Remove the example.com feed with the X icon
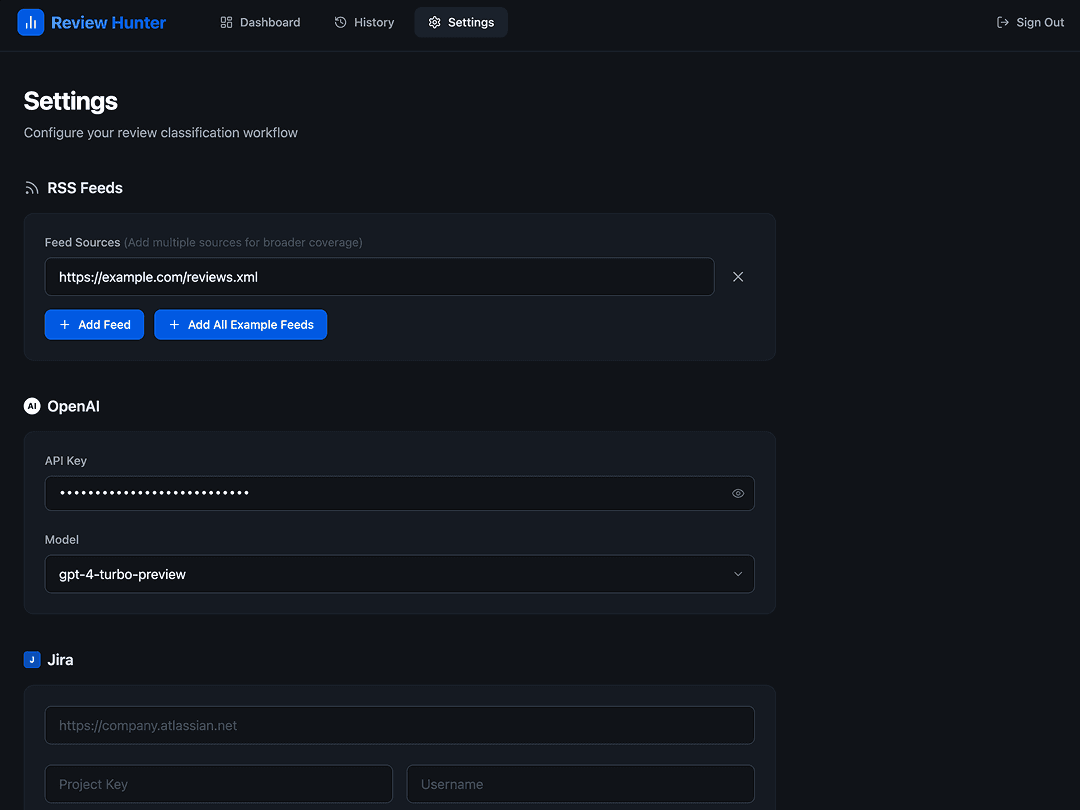This screenshot has height=810, width=1080. (738, 277)
